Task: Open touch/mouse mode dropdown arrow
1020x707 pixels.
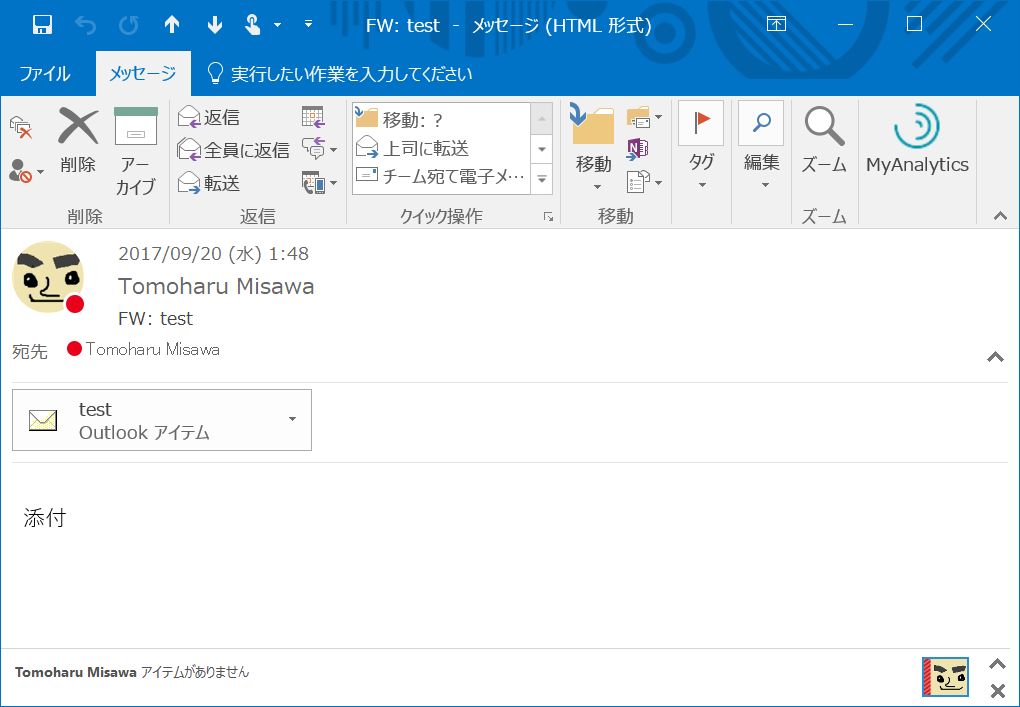Action: 278,25
